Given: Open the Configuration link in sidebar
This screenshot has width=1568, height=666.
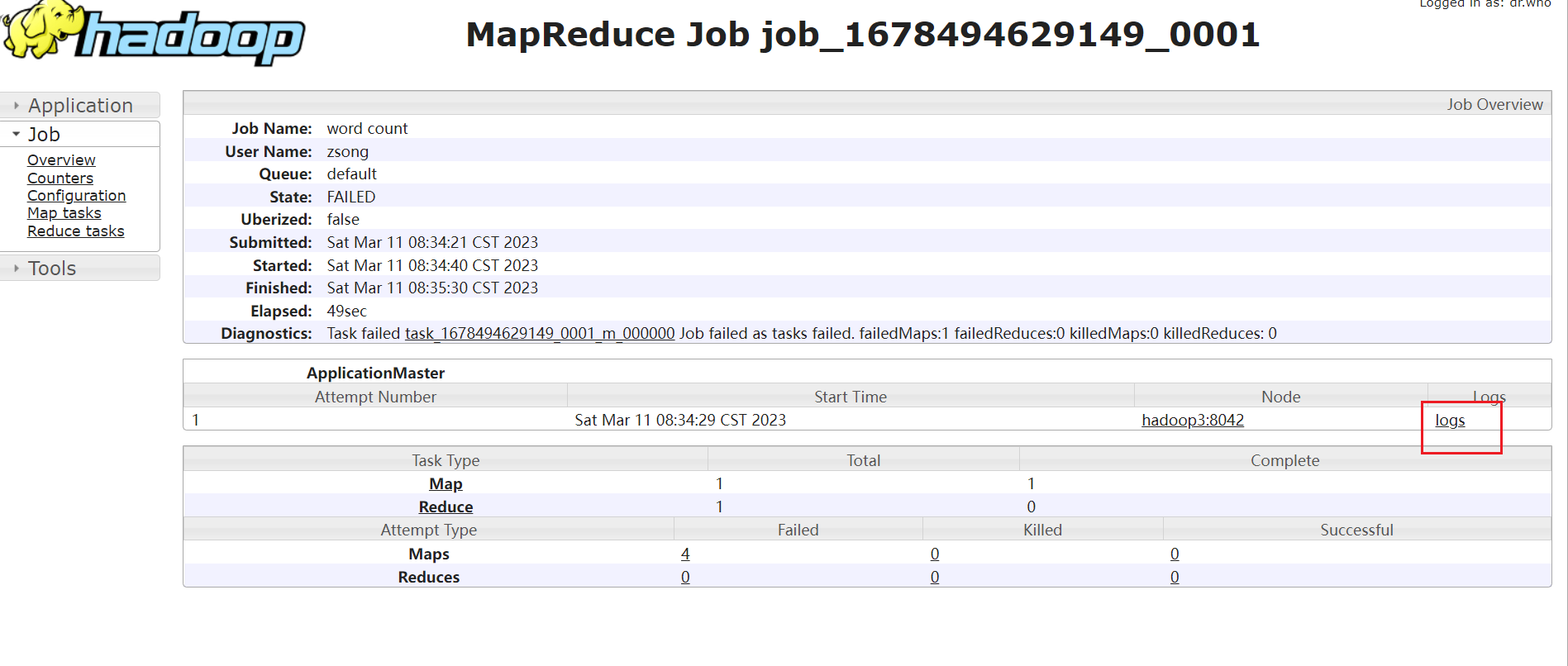Looking at the screenshot, I should click(x=77, y=195).
